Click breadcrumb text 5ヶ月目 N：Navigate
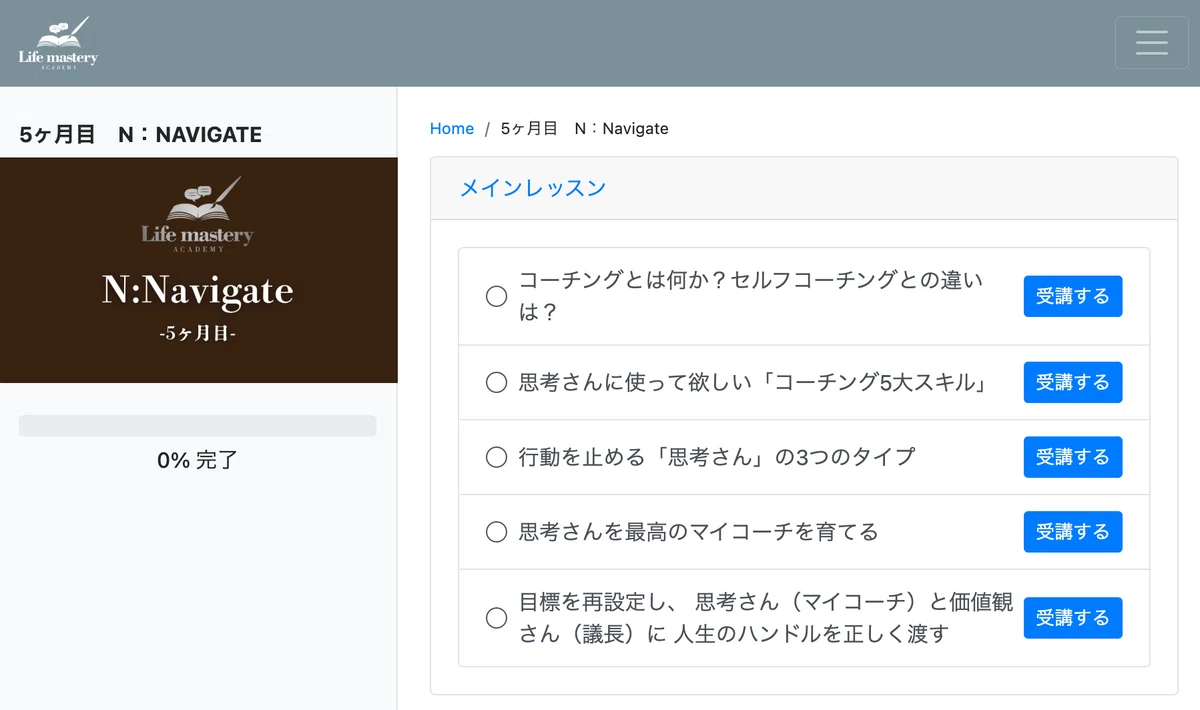 tap(585, 128)
